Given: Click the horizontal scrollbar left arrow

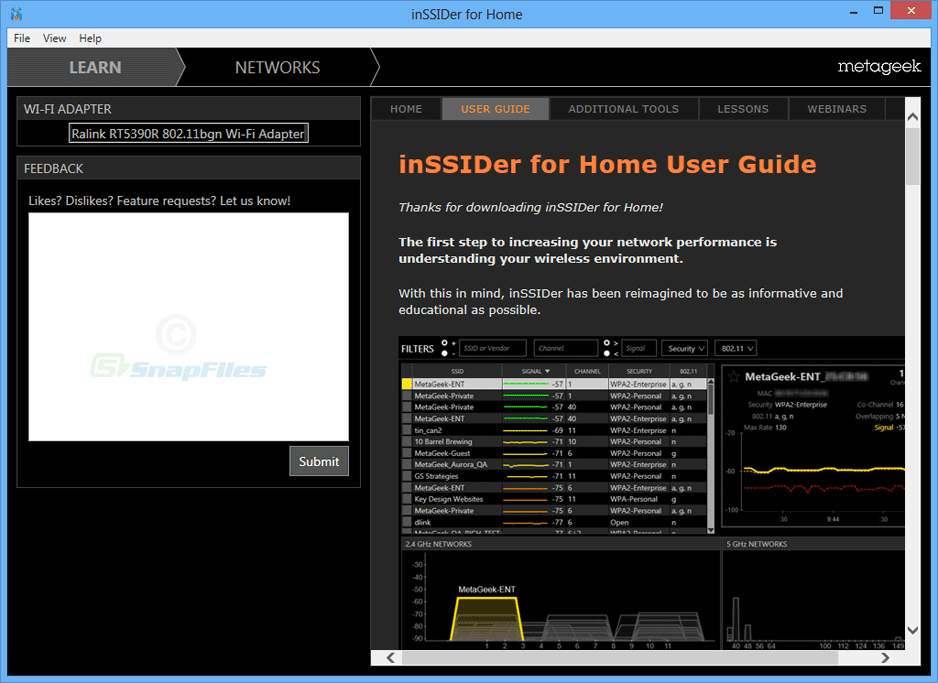Looking at the screenshot, I should 391,658.
